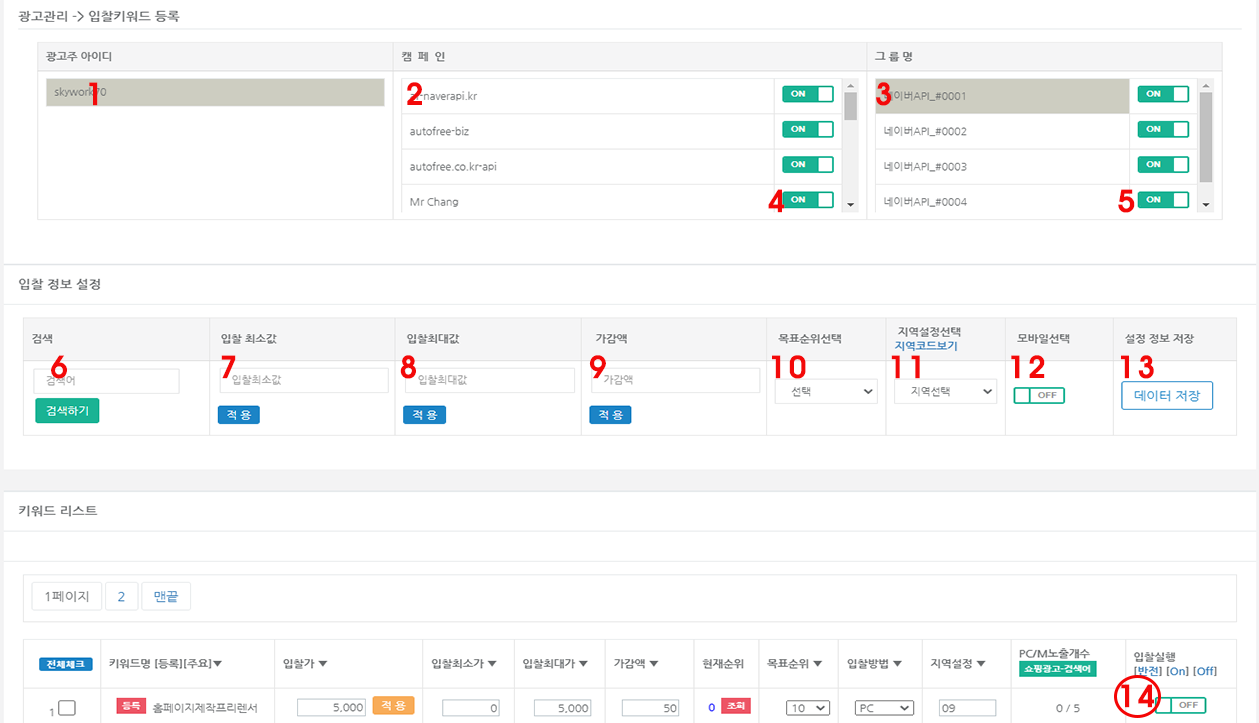Turn off the autofree-biz campaign switch

click(x=808, y=129)
